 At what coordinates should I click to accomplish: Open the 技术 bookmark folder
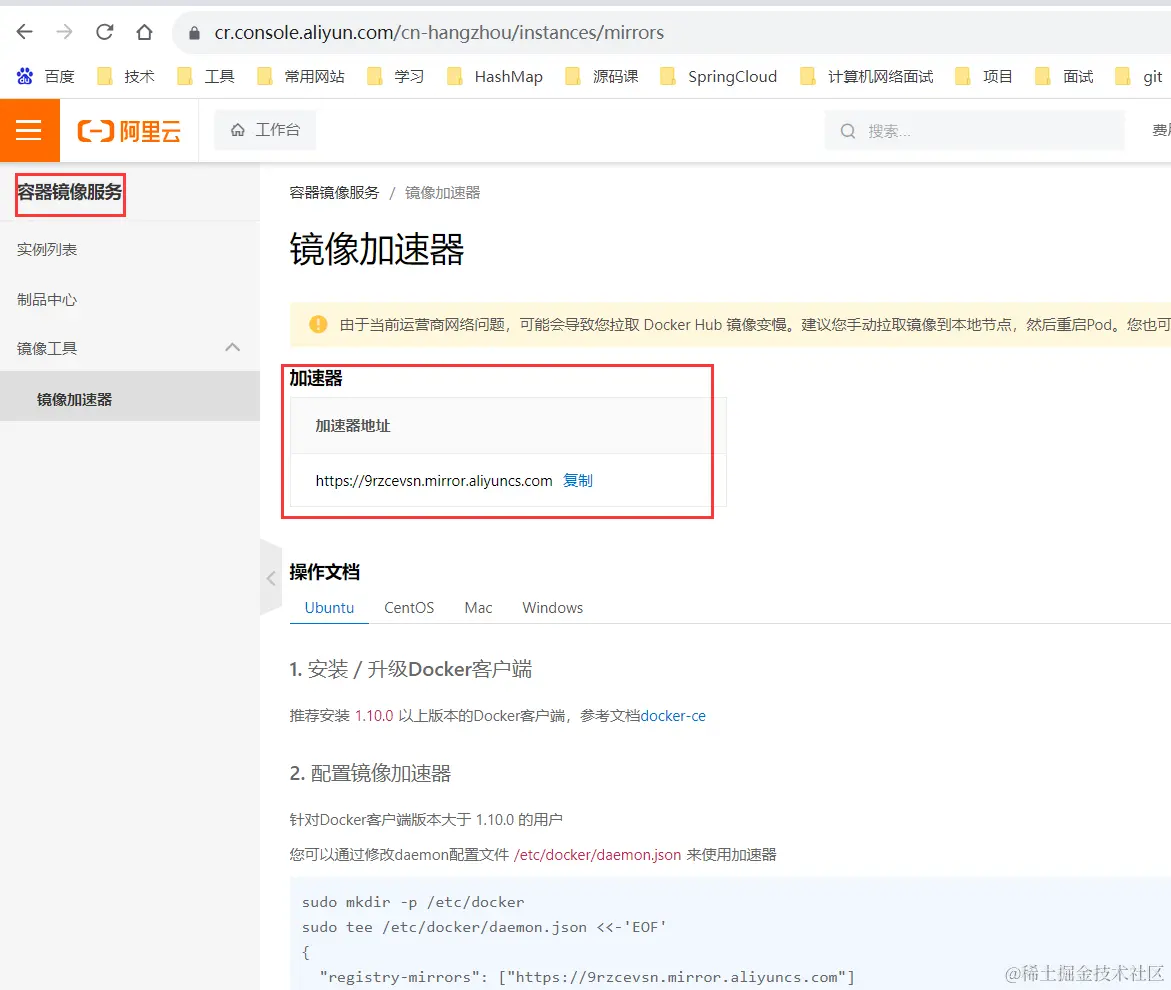click(126, 76)
